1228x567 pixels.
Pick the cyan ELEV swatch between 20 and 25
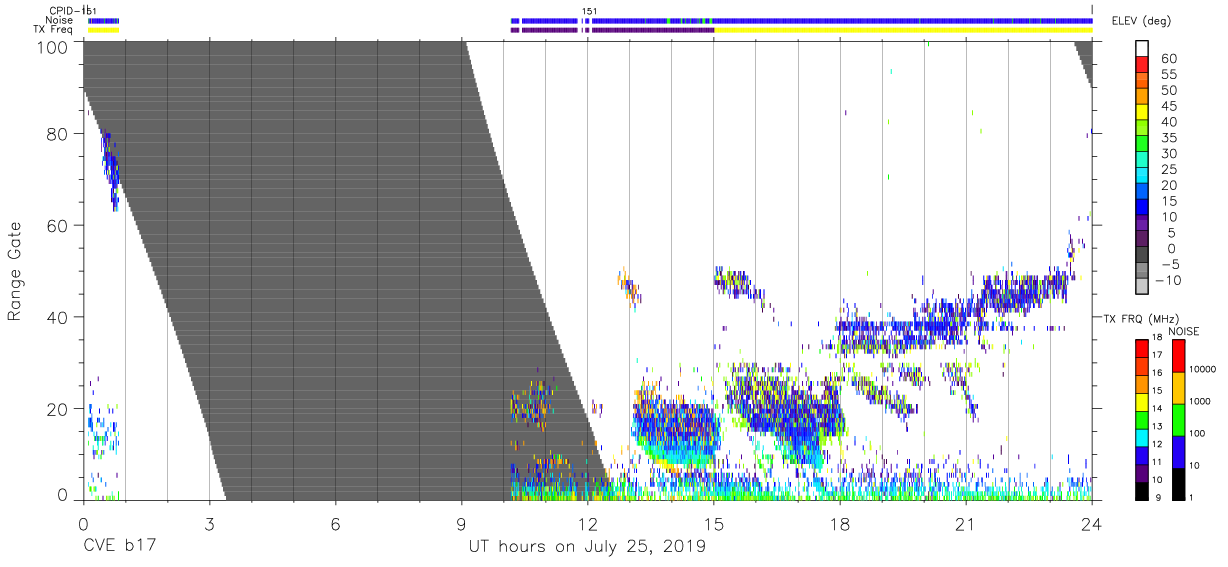point(1142,177)
